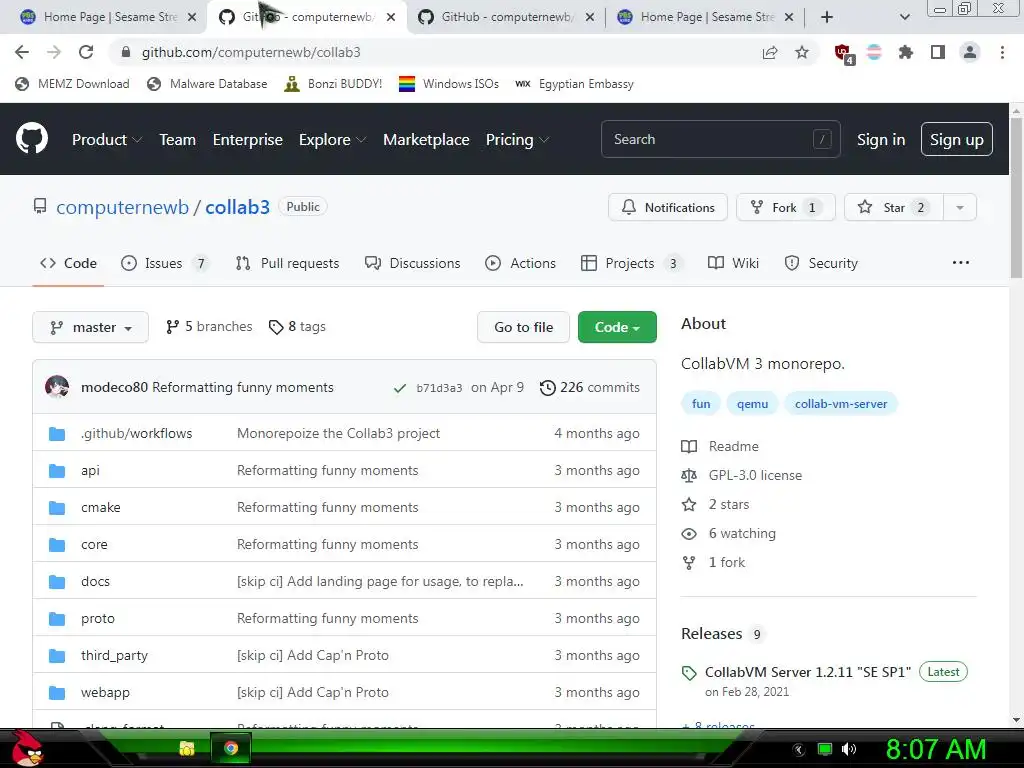Open the master branch dropdown
Viewport: 1024px width, 768px height.
pos(90,327)
